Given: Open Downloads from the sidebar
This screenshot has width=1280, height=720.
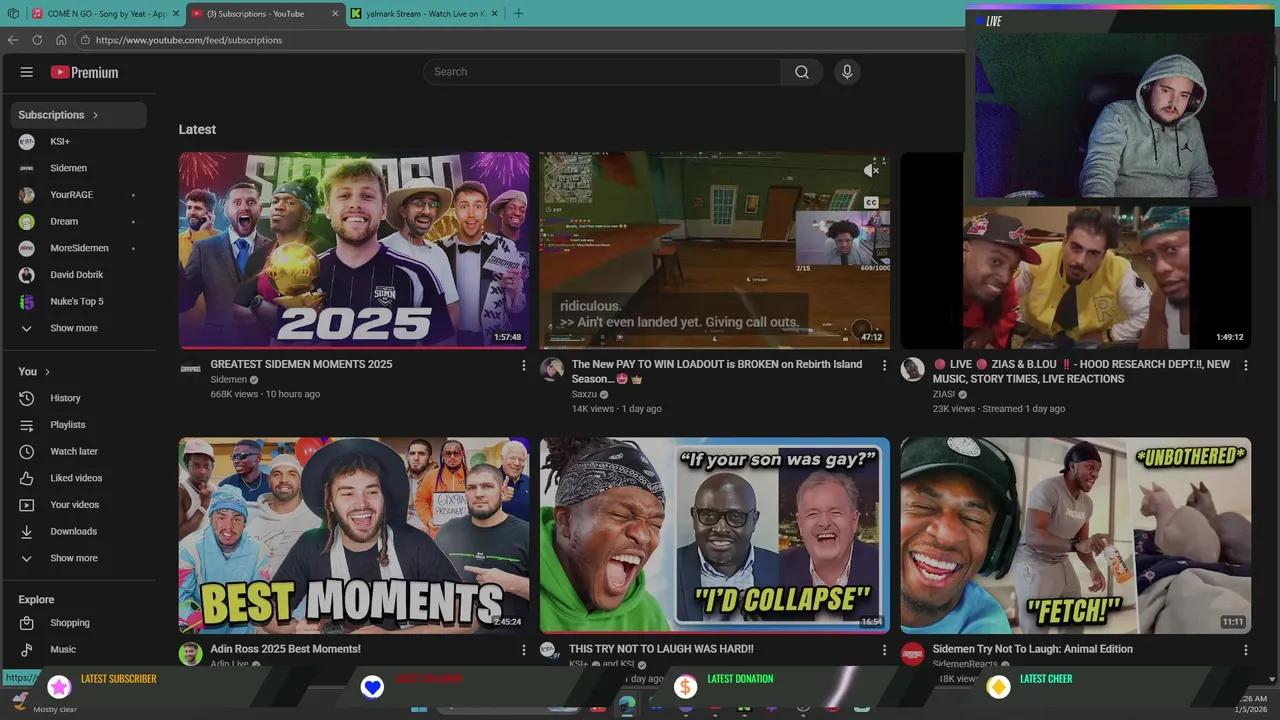Looking at the screenshot, I should [79, 531].
